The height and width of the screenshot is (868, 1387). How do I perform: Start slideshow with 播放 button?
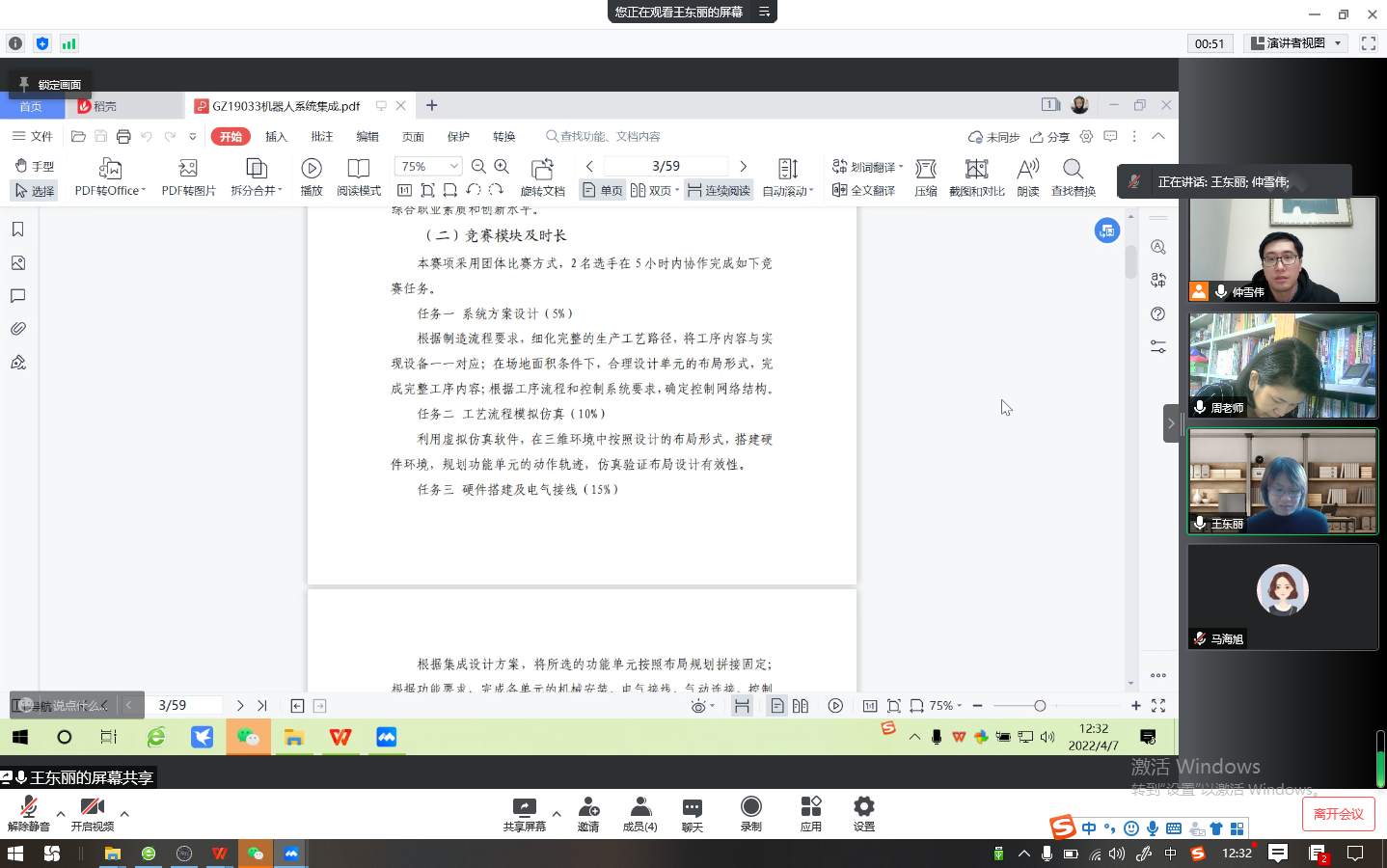point(311,177)
